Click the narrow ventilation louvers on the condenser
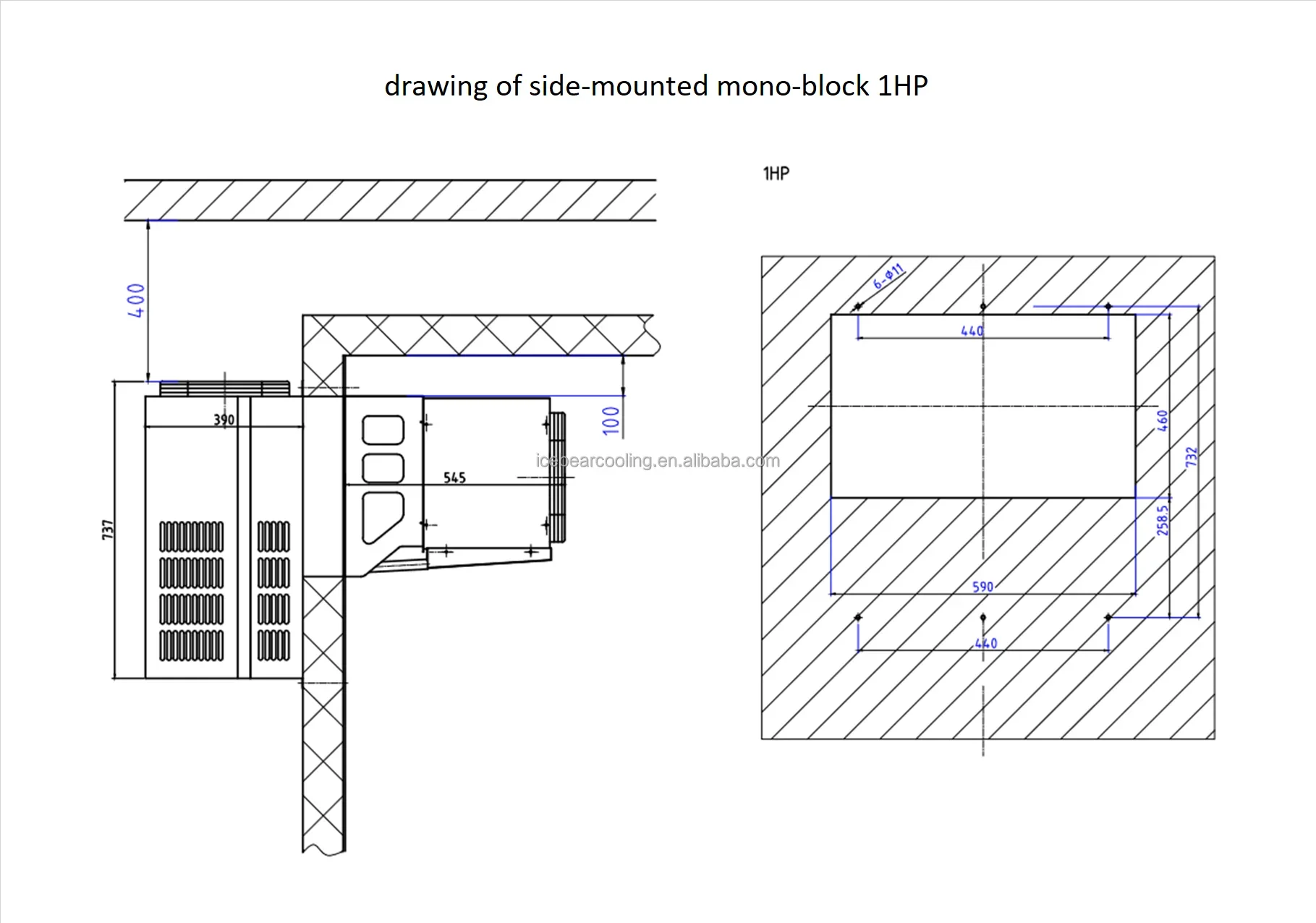1316x923 pixels. click(x=273, y=590)
